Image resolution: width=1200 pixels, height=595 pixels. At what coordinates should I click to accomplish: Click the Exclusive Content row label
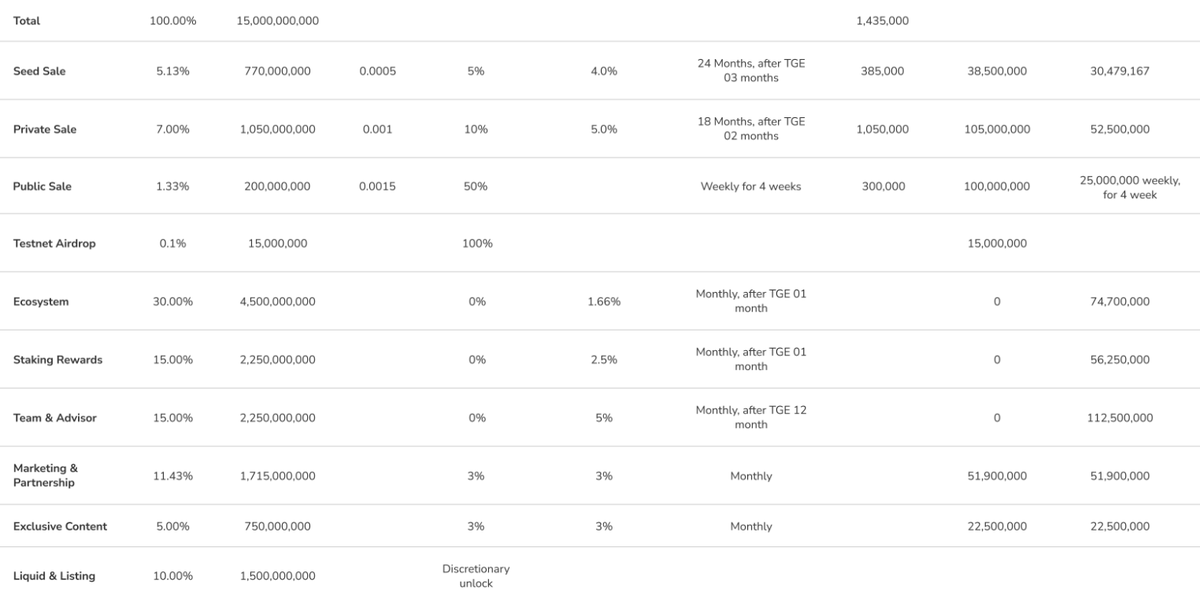point(60,526)
